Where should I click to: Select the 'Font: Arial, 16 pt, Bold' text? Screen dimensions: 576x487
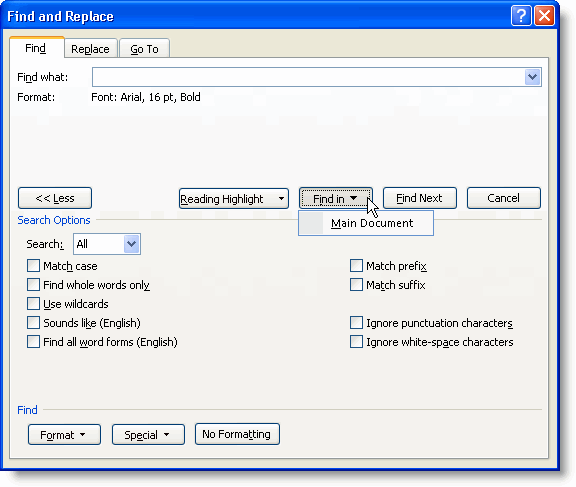146,97
